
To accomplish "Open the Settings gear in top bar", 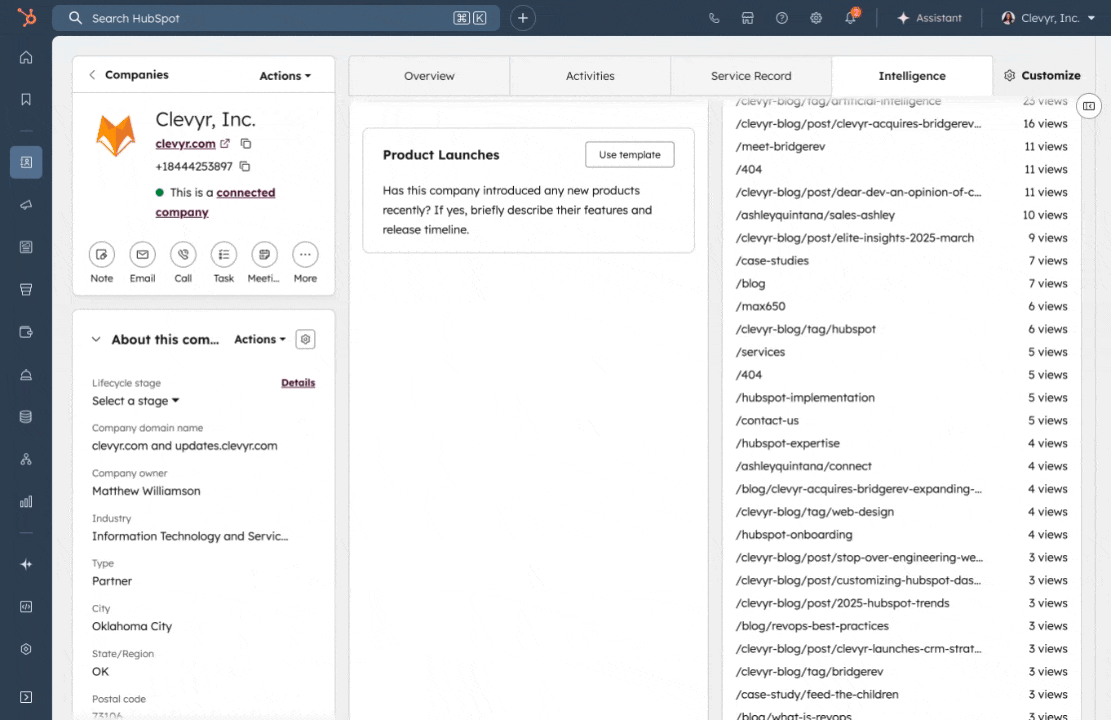I will (816, 18).
